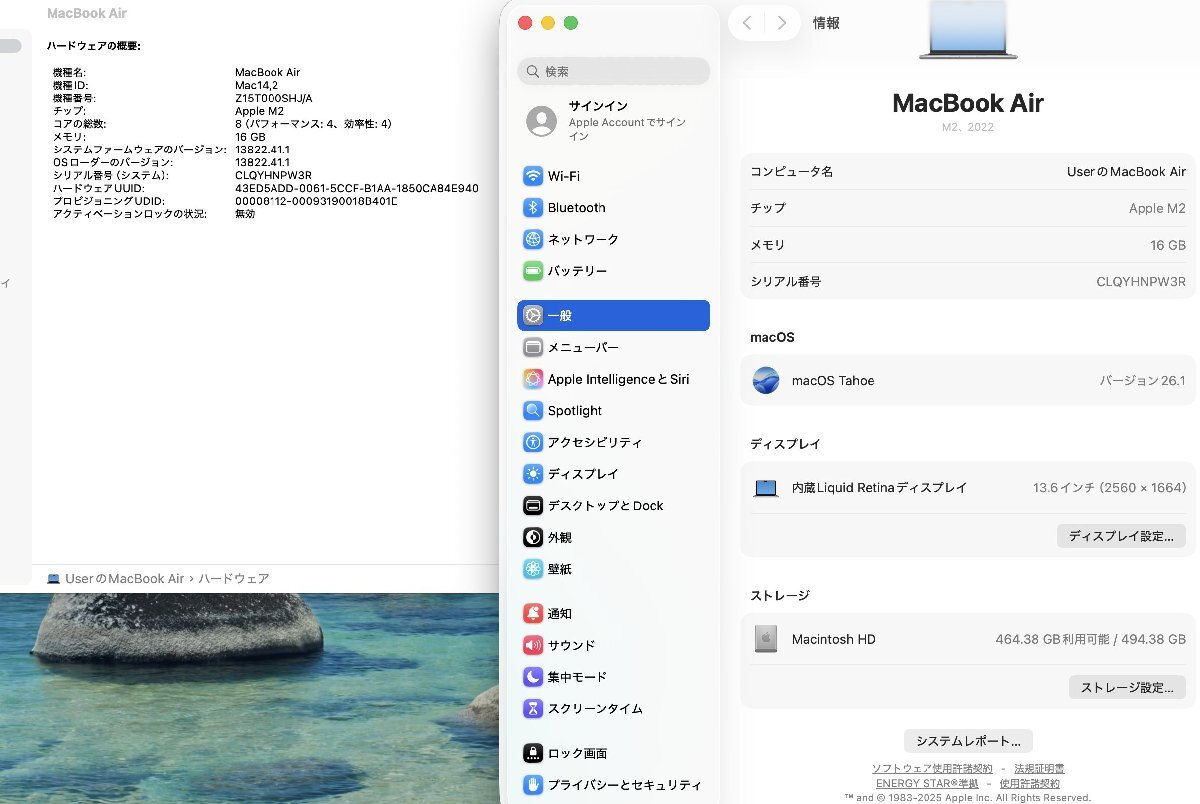Click 13.6インチ (2560 × 1664) text
Viewport: 1200px width, 804px height.
[1110, 488]
